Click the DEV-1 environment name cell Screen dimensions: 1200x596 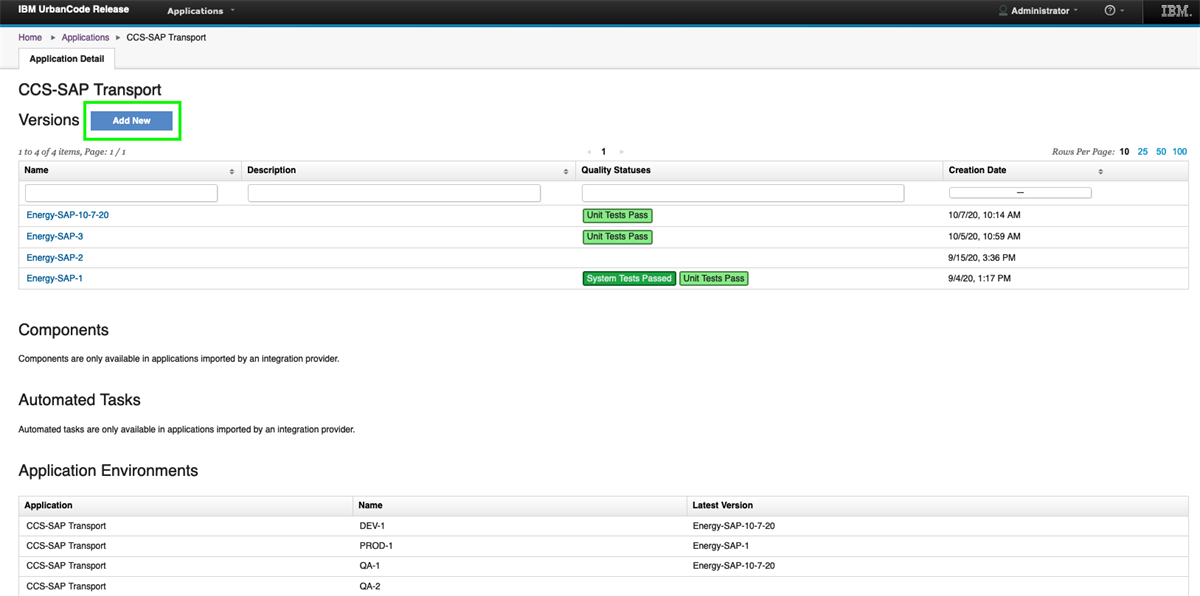pyautogui.click(x=372, y=526)
